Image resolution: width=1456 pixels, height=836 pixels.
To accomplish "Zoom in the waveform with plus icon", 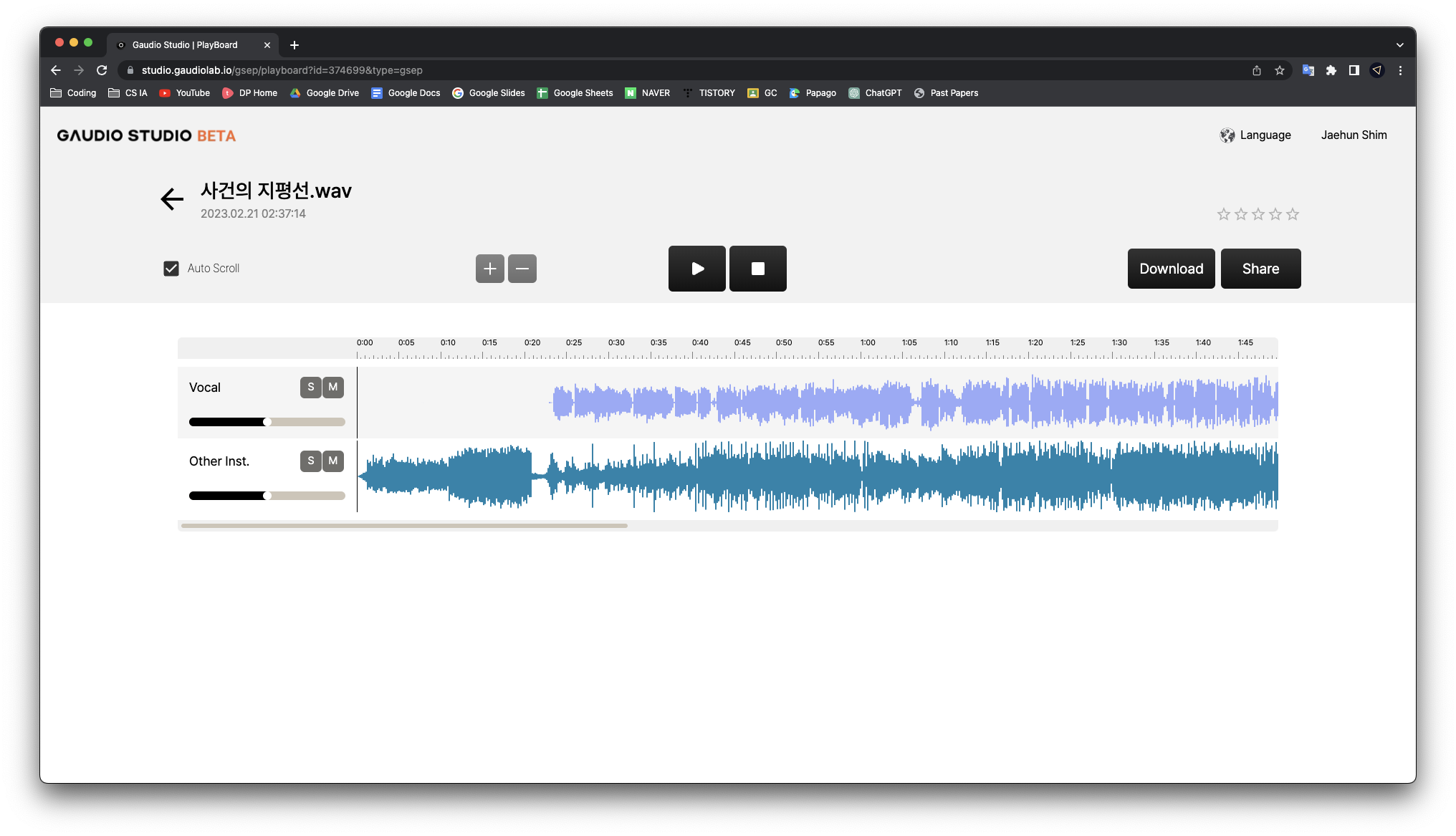I will 490,269.
